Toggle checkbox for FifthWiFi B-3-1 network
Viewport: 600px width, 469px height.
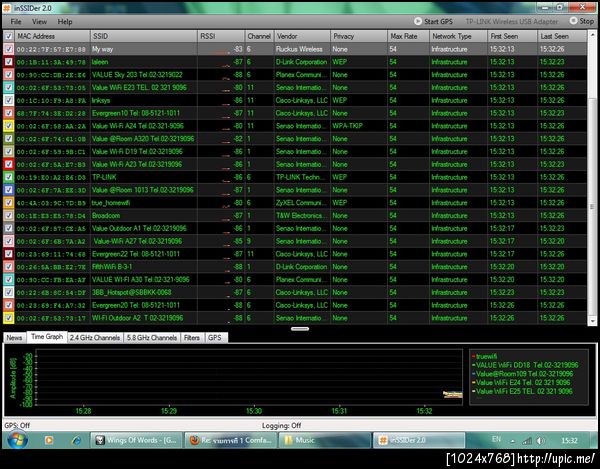[x=8, y=267]
